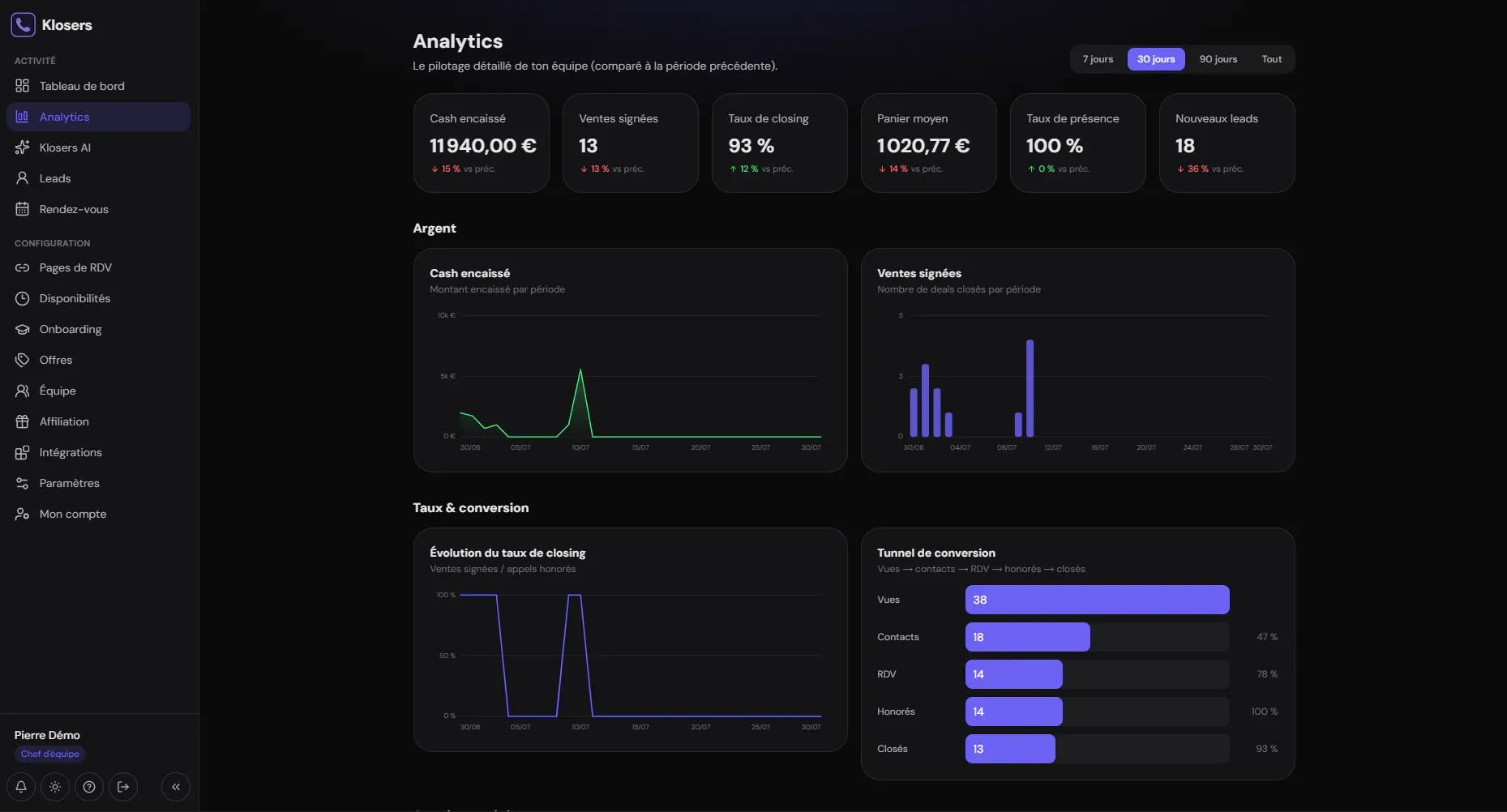This screenshot has height=812, width=1507.
Task: Toggle light/dark theme sun icon
Action: pyautogui.click(x=55, y=787)
